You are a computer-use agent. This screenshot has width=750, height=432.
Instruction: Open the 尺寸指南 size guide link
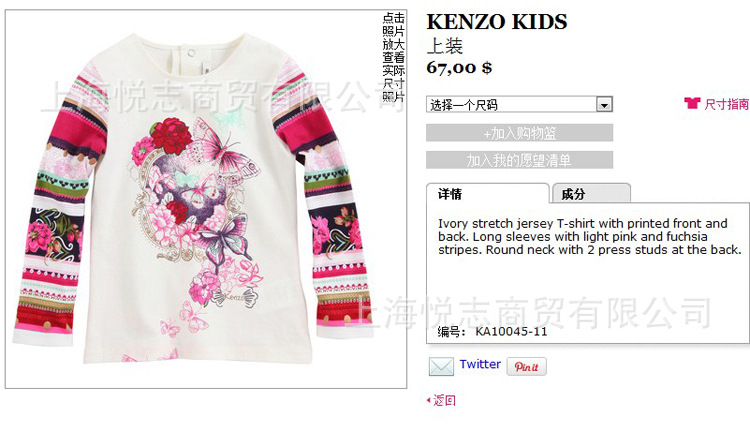click(x=726, y=104)
